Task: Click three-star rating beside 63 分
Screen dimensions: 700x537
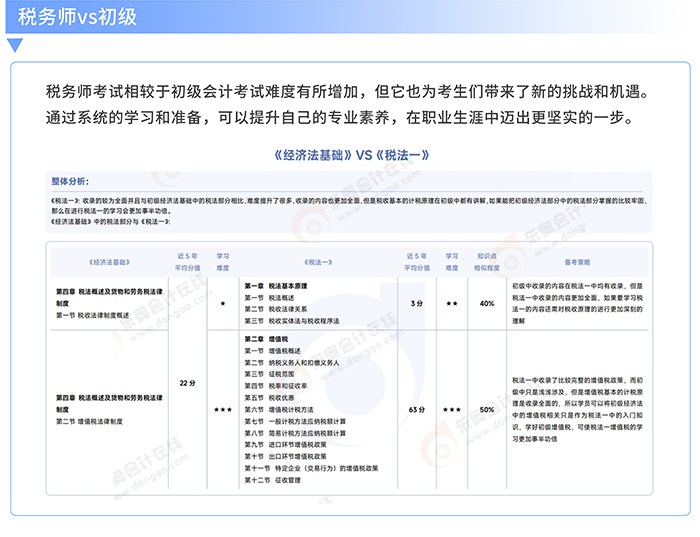Action: (x=452, y=409)
